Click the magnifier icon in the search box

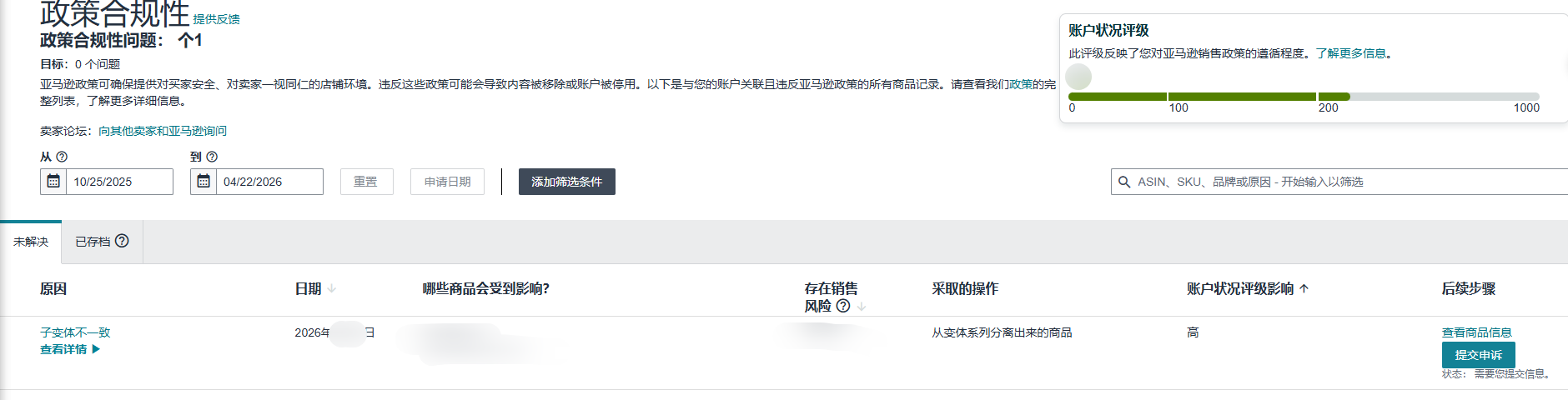tap(1124, 182)
